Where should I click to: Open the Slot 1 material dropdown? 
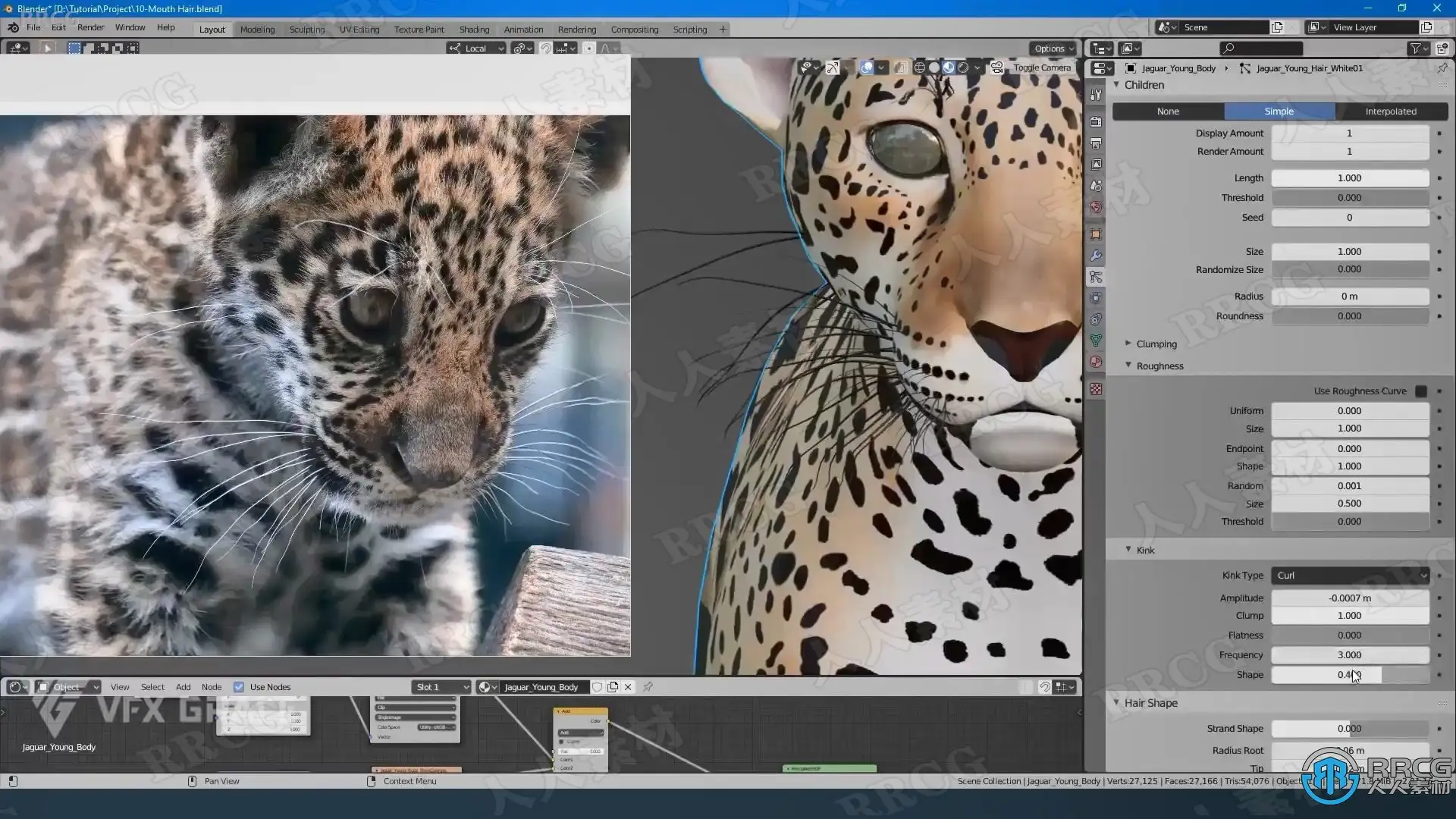[442, 687]
